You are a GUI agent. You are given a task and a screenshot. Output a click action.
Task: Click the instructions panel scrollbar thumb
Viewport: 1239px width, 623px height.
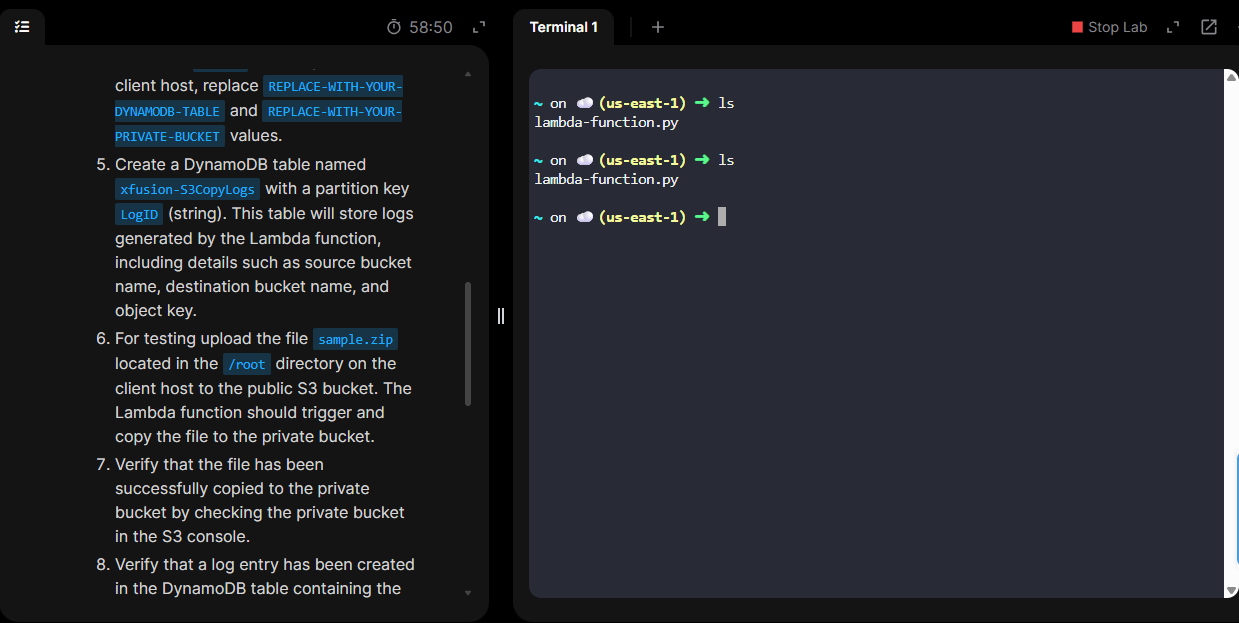[x=468, y=344]
